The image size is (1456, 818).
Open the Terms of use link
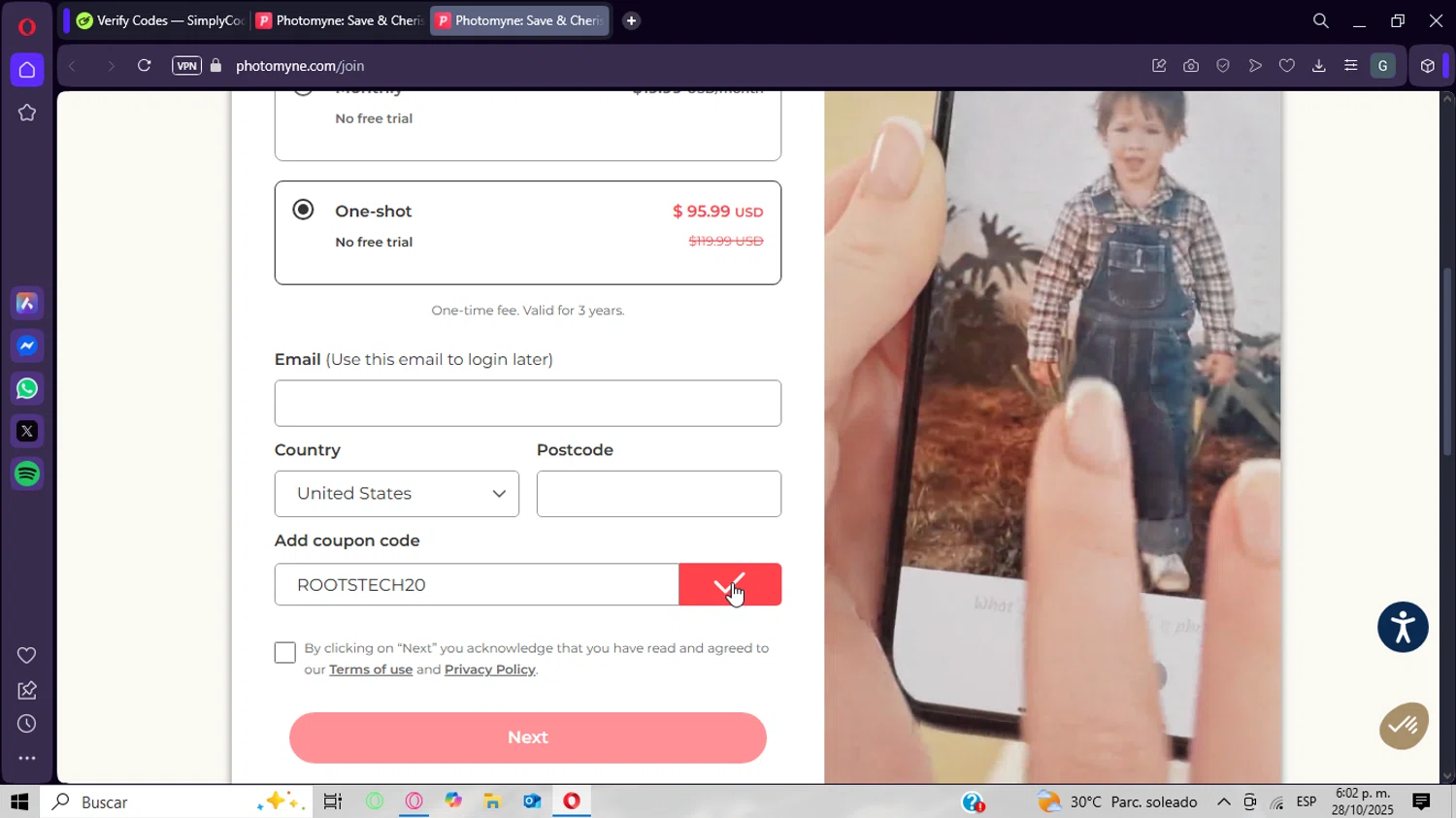371,670
